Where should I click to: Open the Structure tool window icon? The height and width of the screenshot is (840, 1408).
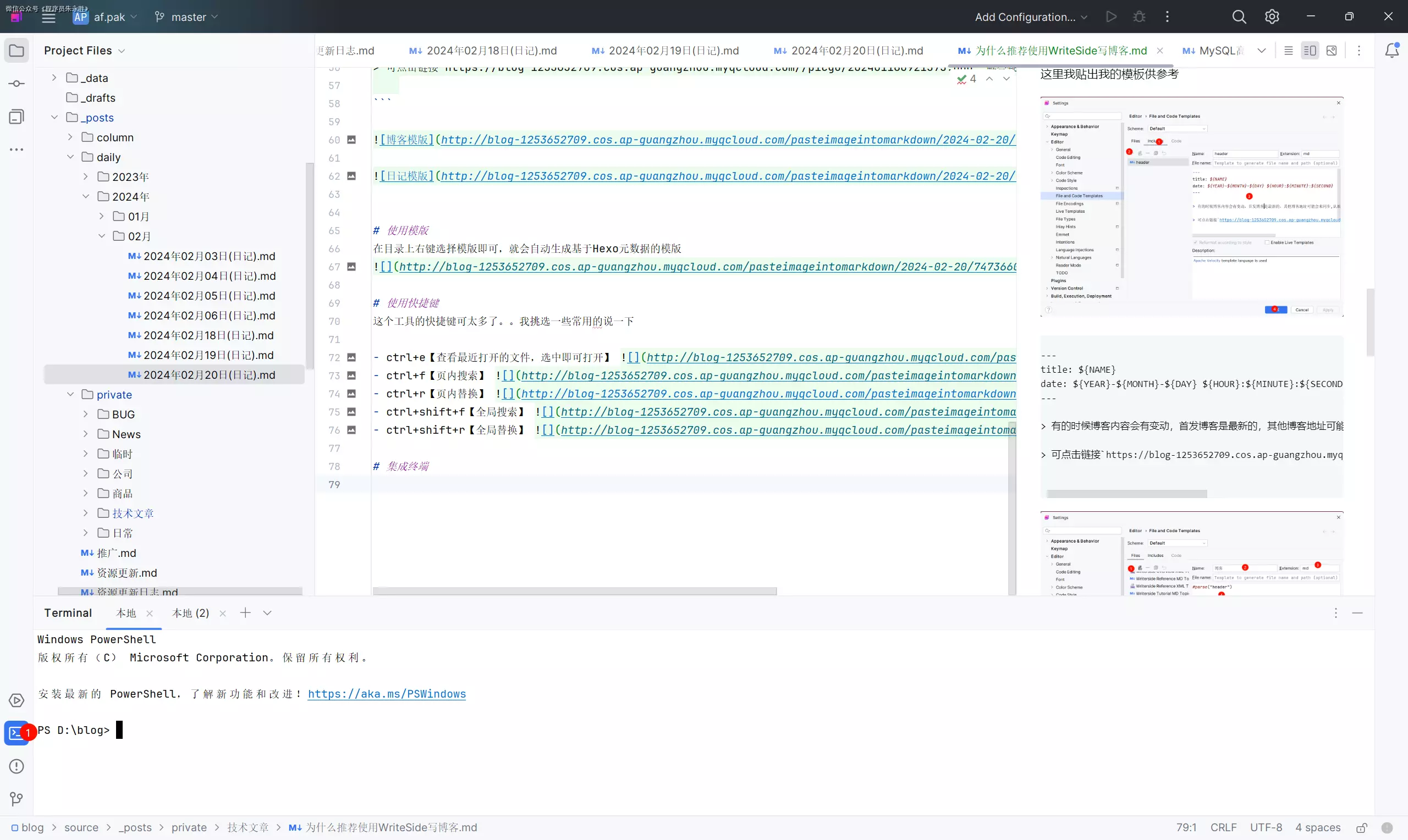pos(16,117)
